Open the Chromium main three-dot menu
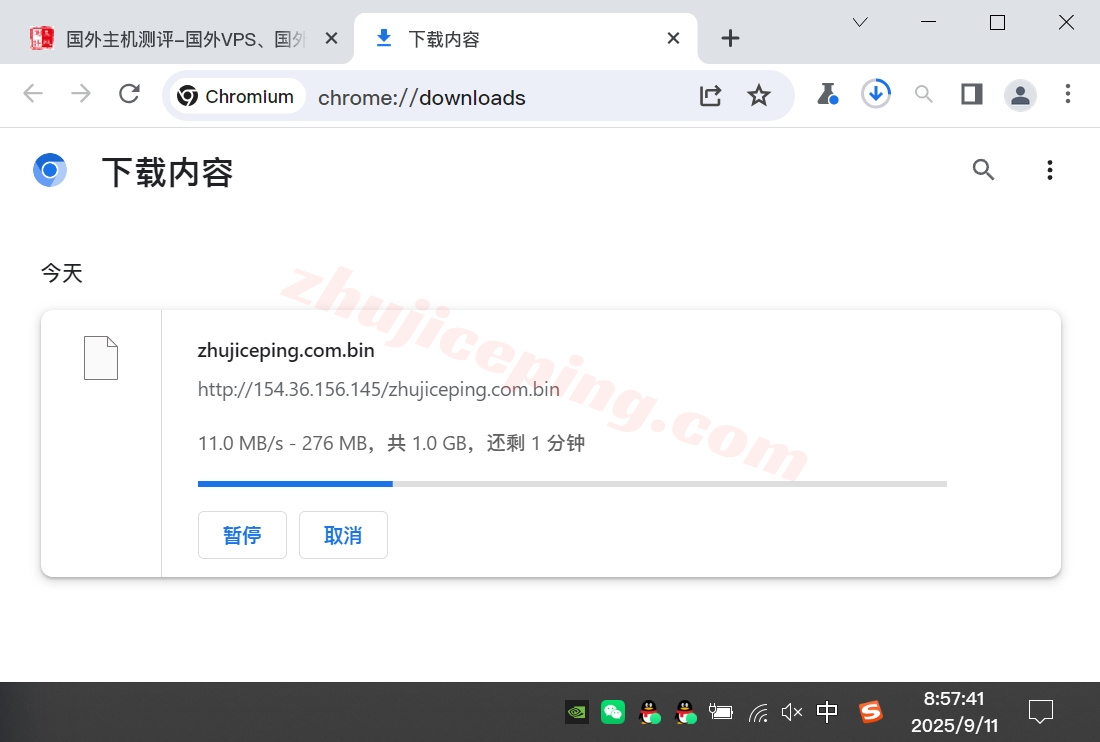Viewport: 1100px width, 742px height. click(x=1068, y=94)
